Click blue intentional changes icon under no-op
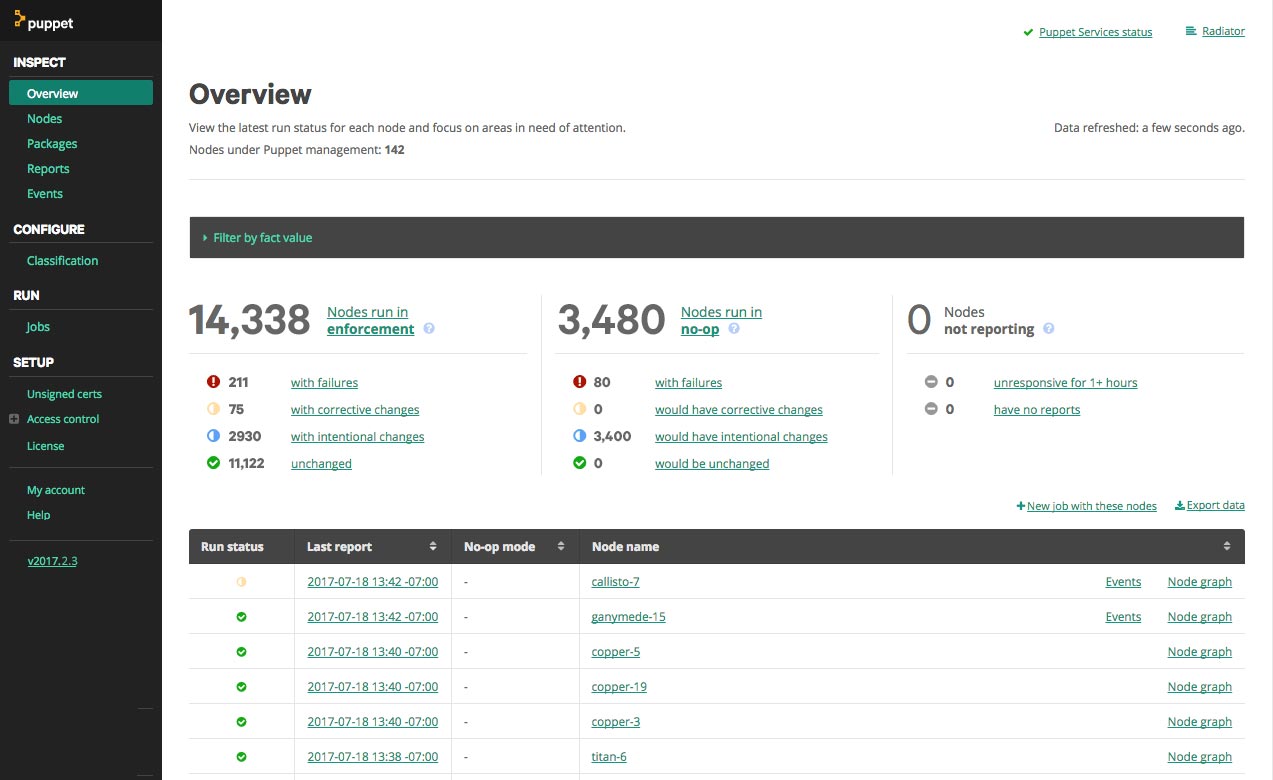Screen dimensions: 1273x780 coord(579,436)
